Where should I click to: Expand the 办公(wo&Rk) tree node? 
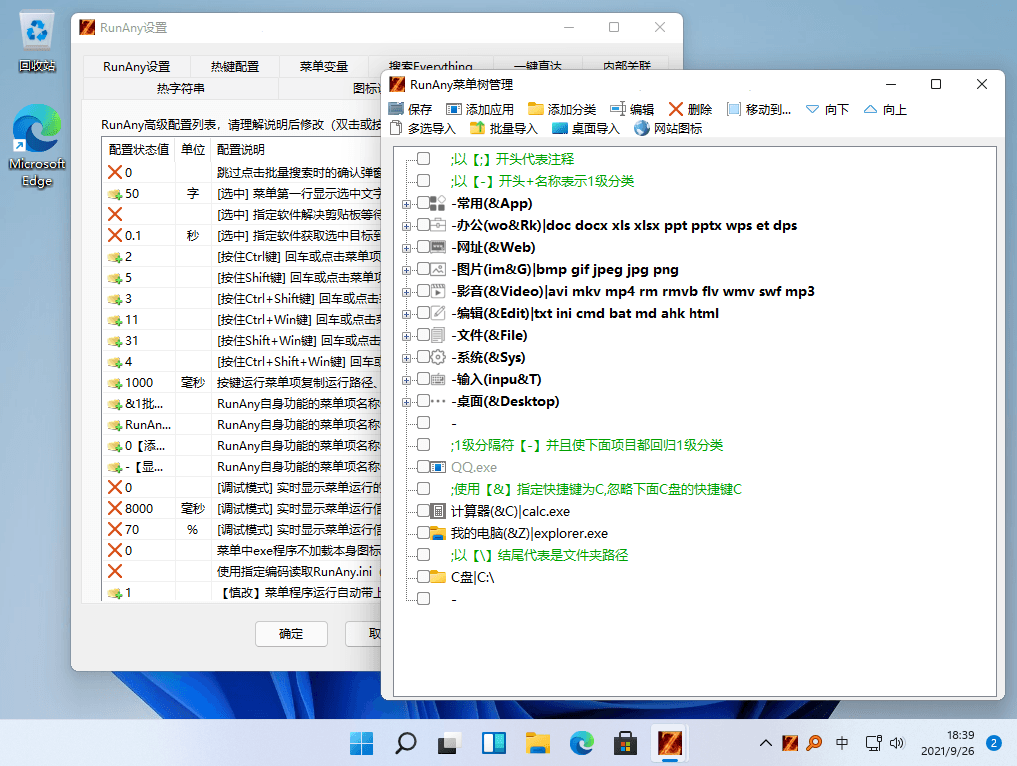[407, 226]
